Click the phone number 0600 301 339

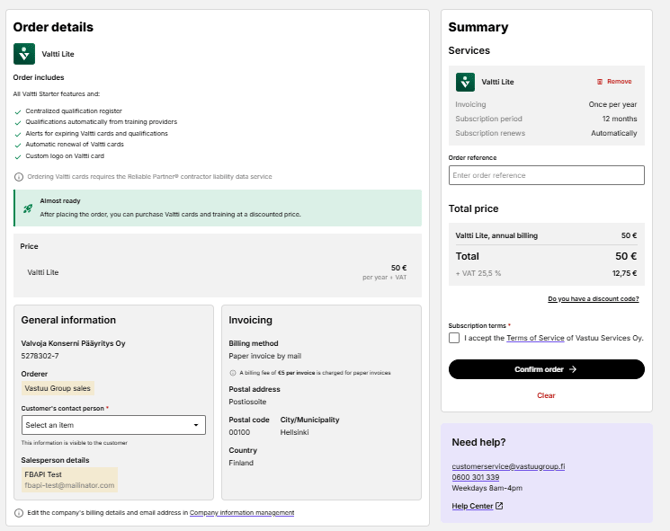476,477
